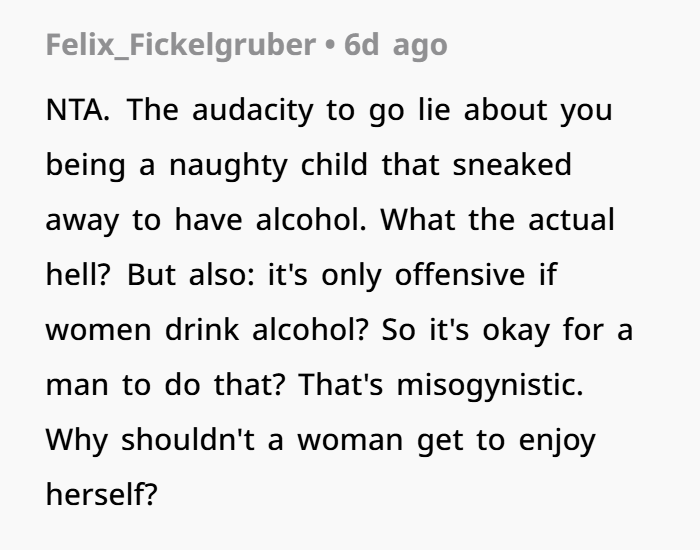Click the word 'woman' in the comment
This screenshot has height=550, width=700.
350,440
